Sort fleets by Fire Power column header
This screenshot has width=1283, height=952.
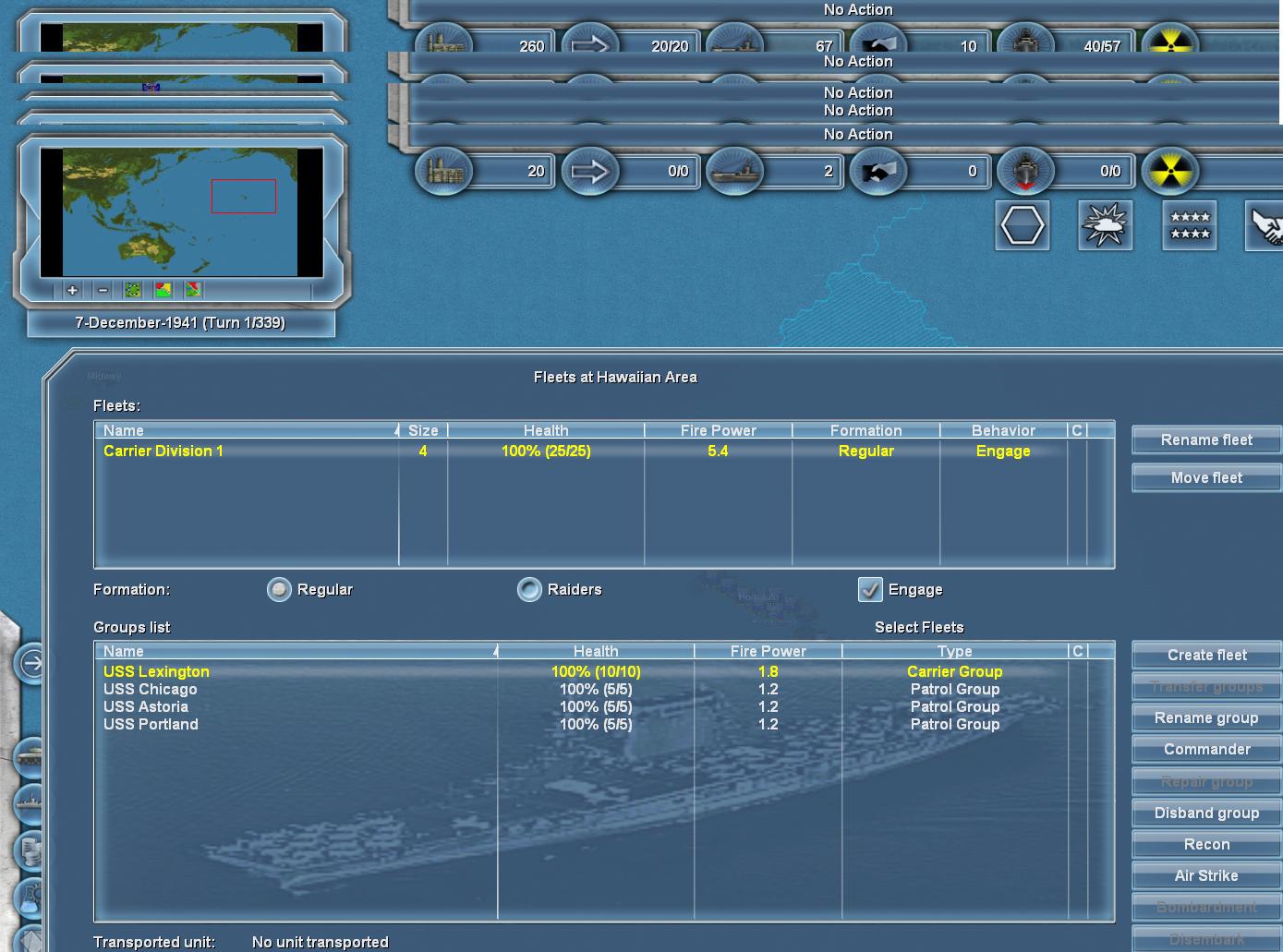[719, 430]
